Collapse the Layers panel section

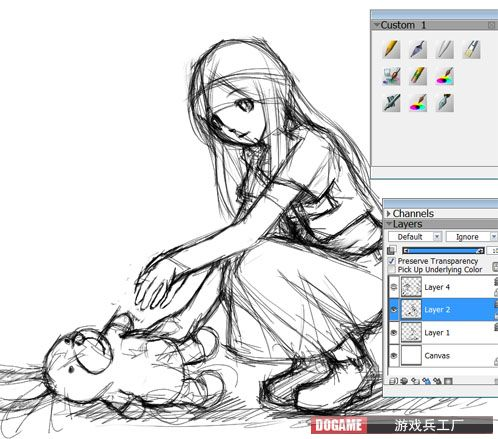click(389, 224)
